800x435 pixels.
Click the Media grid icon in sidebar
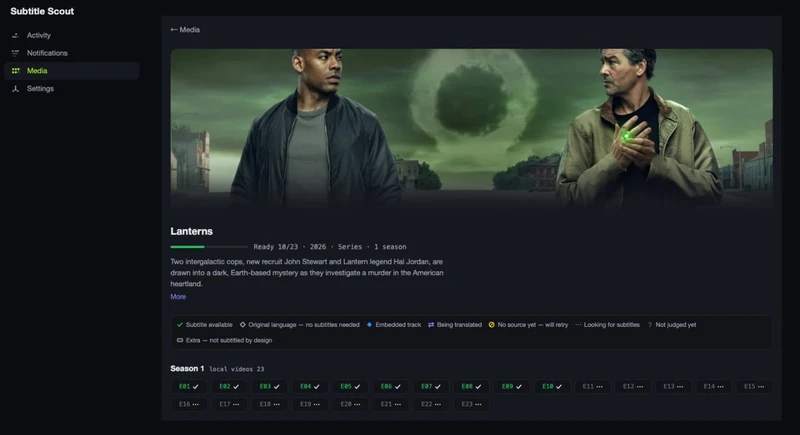point(15,71)
